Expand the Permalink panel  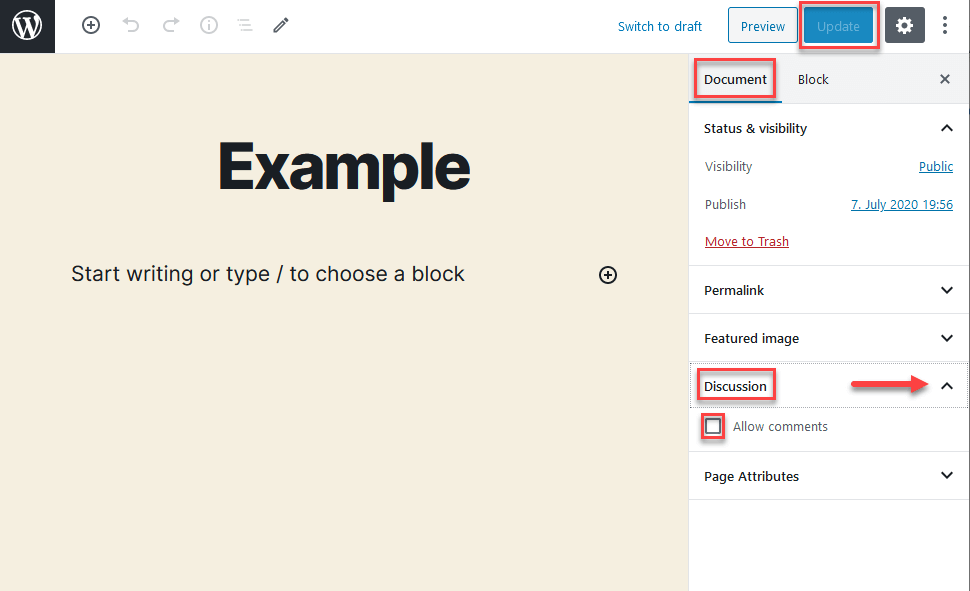947,290
